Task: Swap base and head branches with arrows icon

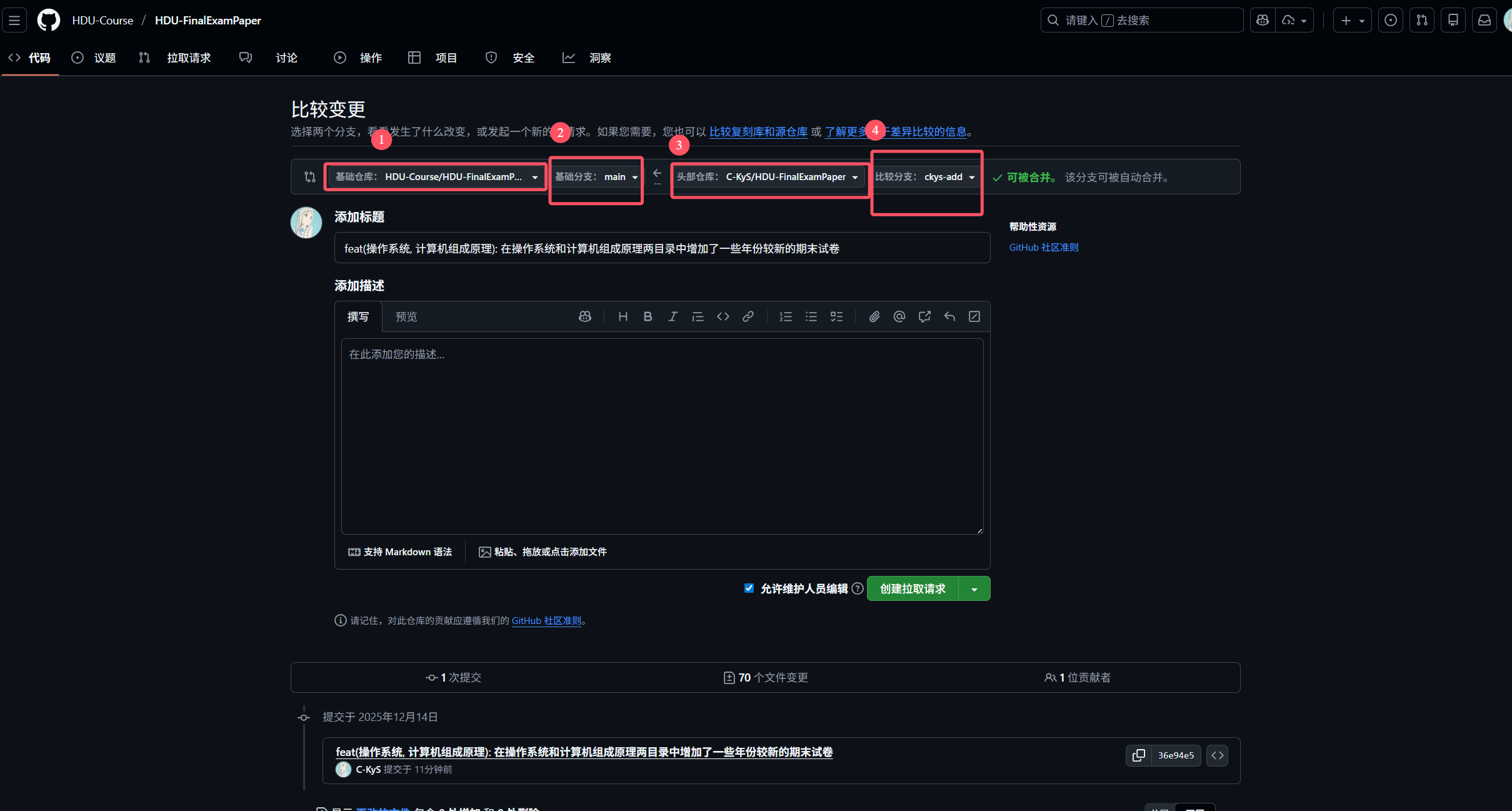Action: [x=309, y=177]
